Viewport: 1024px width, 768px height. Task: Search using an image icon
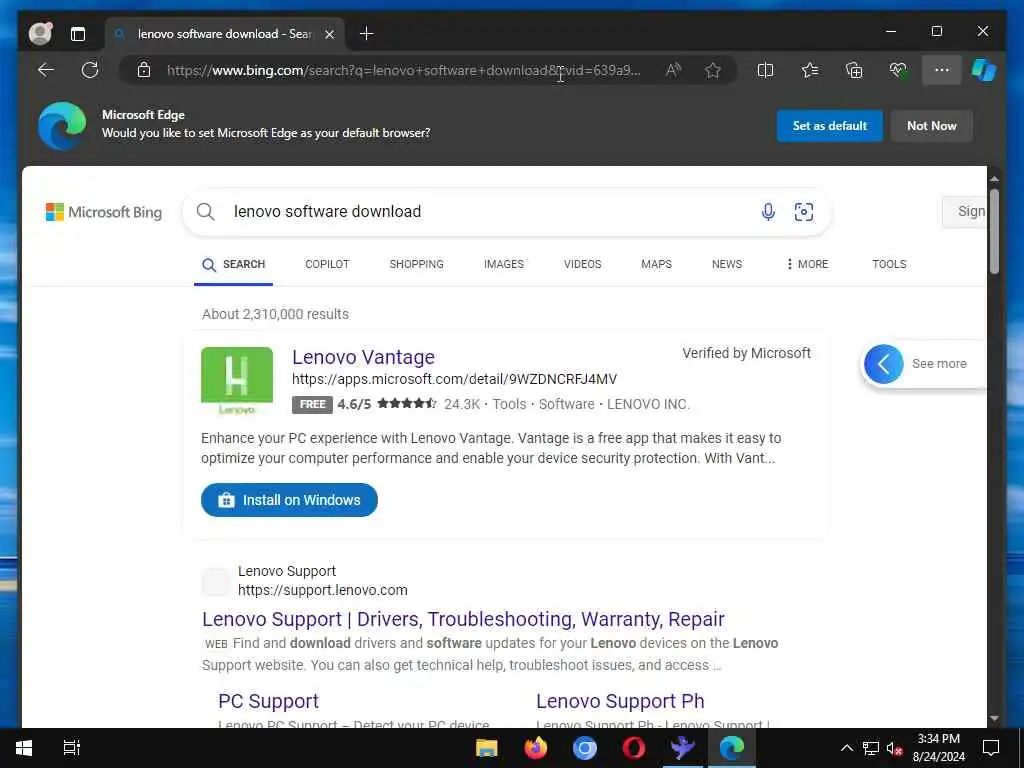(x=803, y=212)
